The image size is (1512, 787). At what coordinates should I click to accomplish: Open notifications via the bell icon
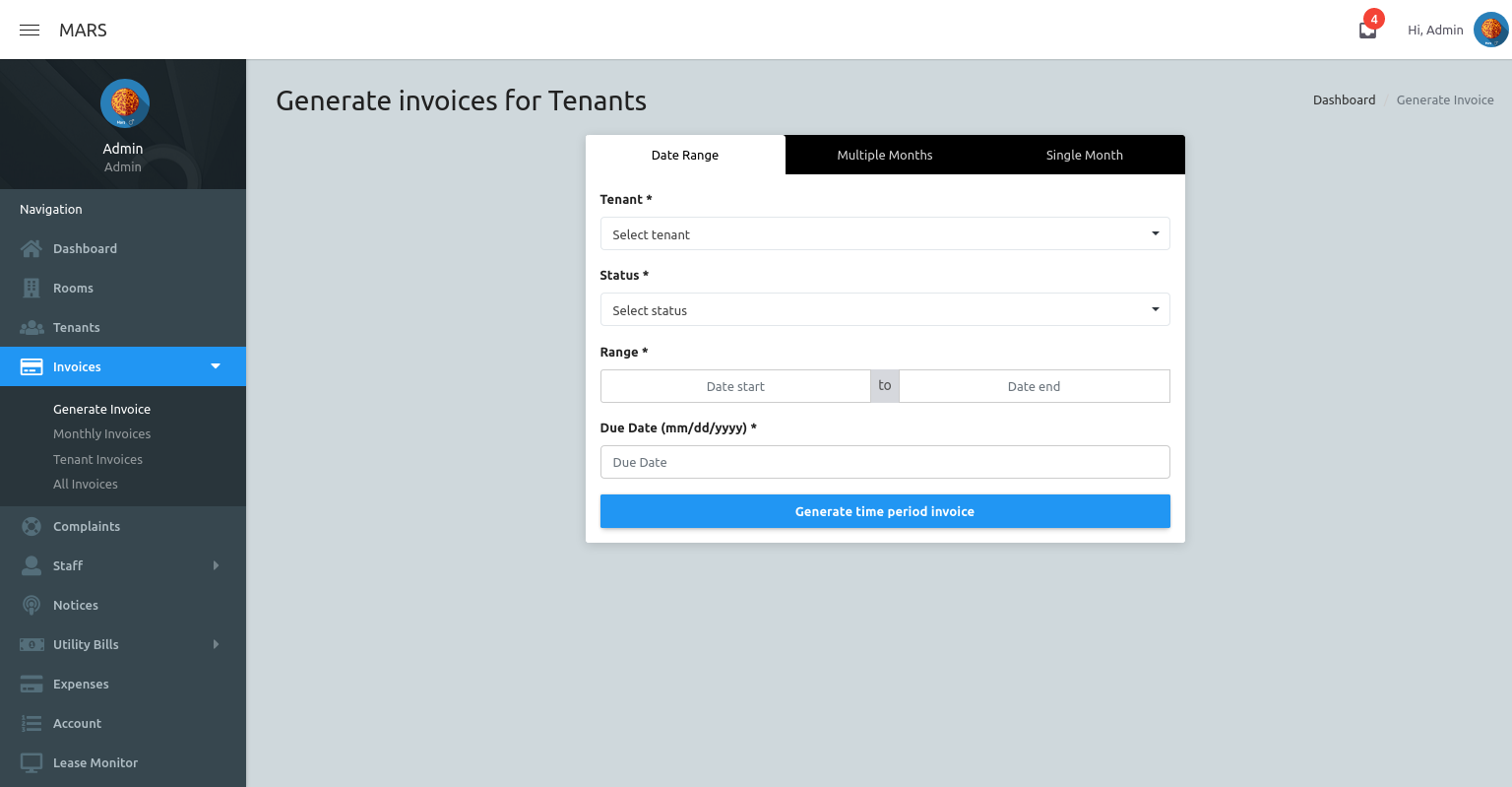coord(1367,30)
